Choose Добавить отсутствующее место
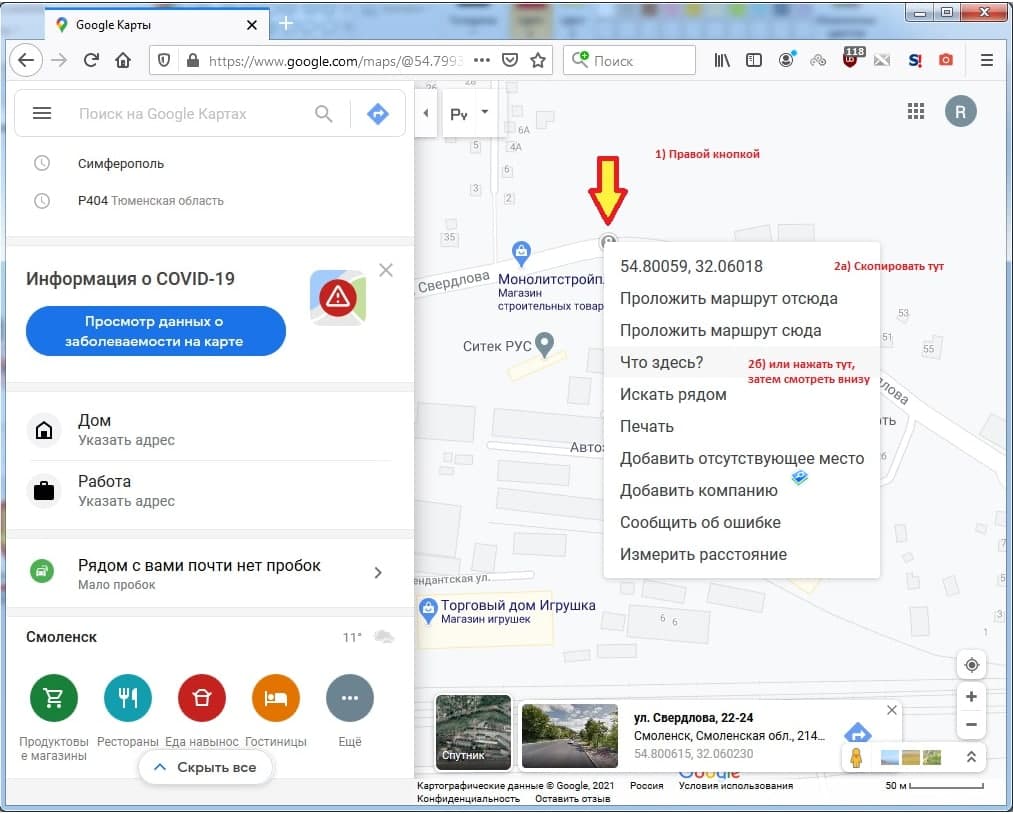Viewport: 1013px width, 814px height. (x=742, y=459)
